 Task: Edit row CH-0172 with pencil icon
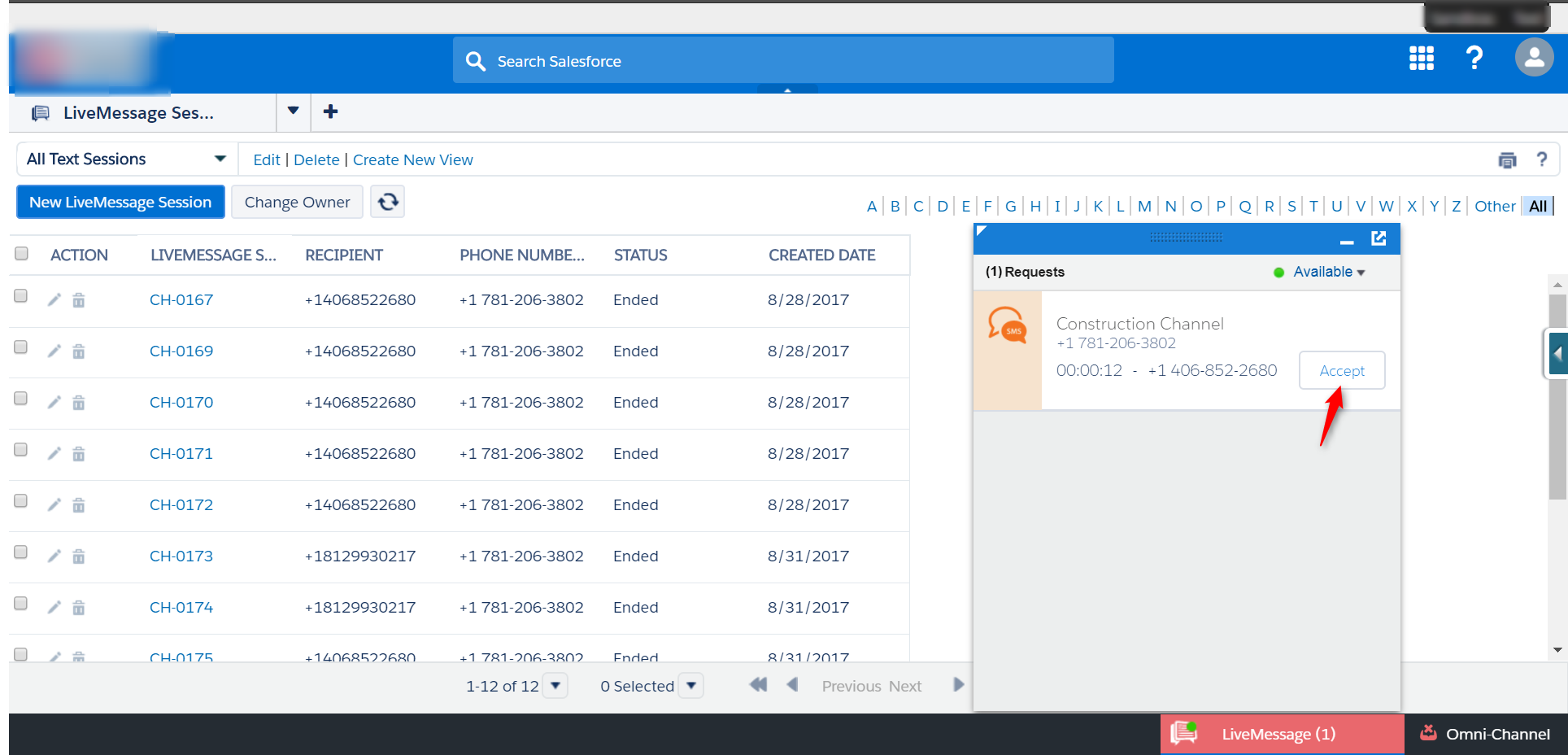[54, 505]
